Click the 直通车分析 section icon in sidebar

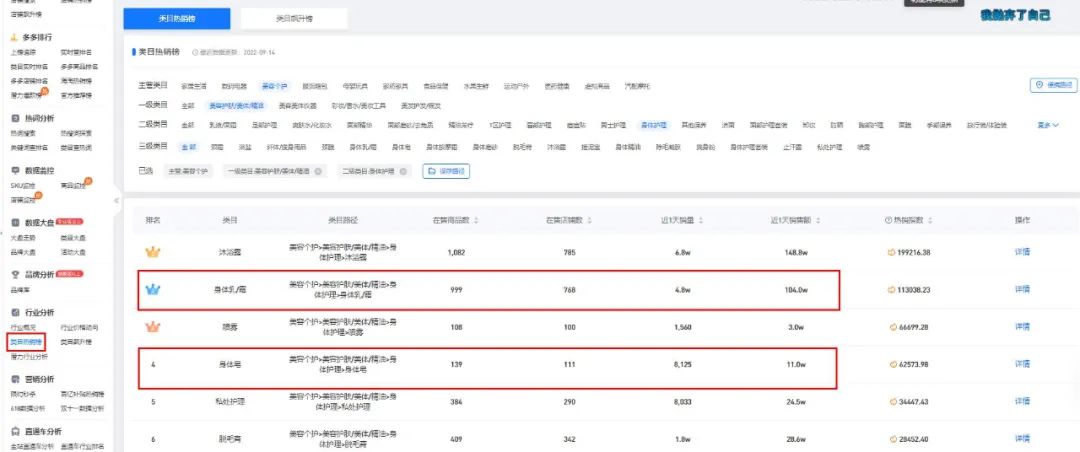click(x=14, y=431)
